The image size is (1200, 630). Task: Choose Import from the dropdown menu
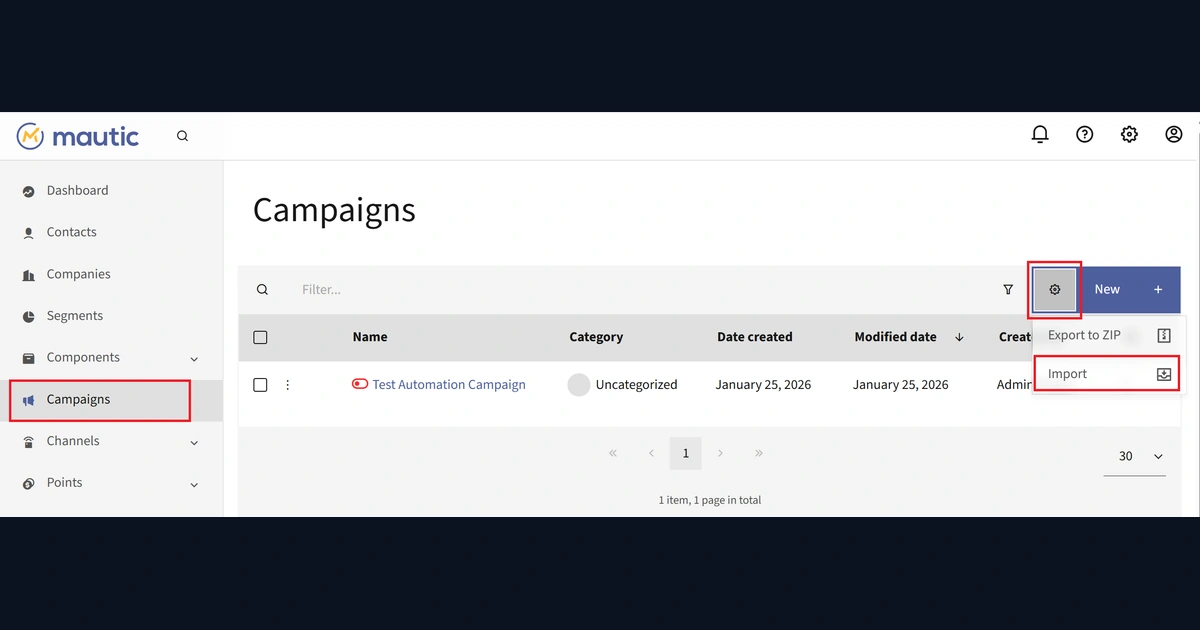(x=1109, y=374)
